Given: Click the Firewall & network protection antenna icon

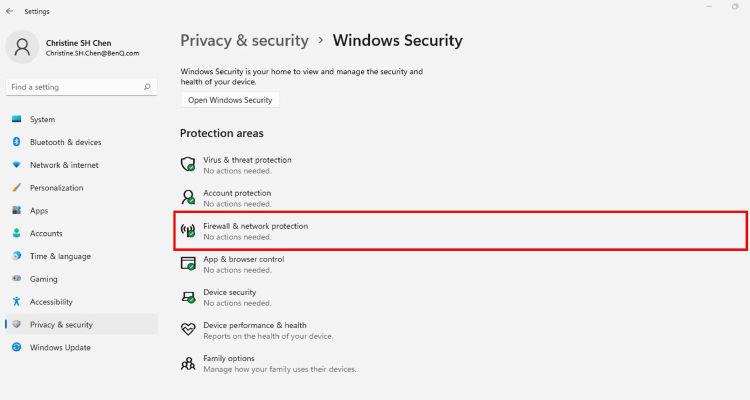Looking at the screenshot, I should [188, 230].
